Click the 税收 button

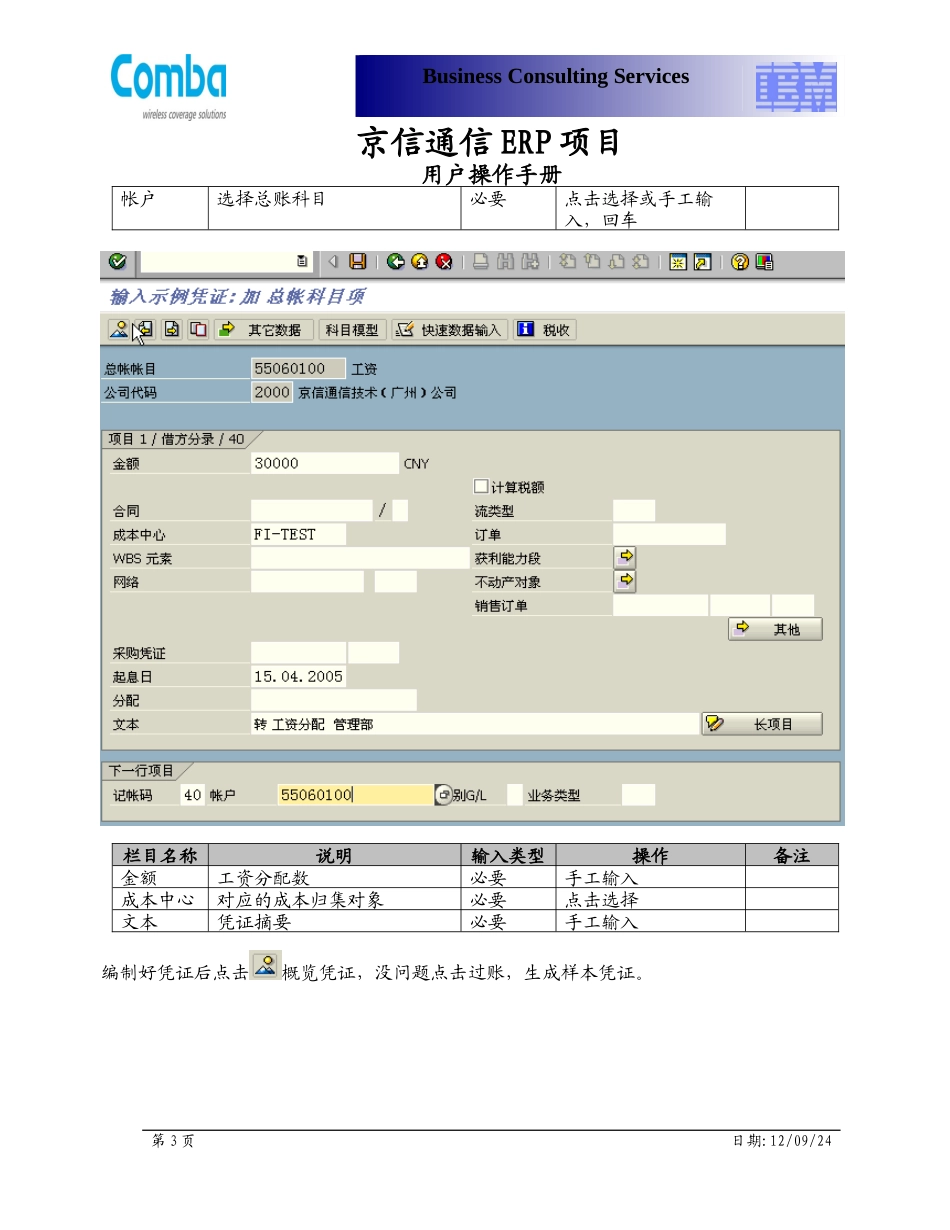545,329
